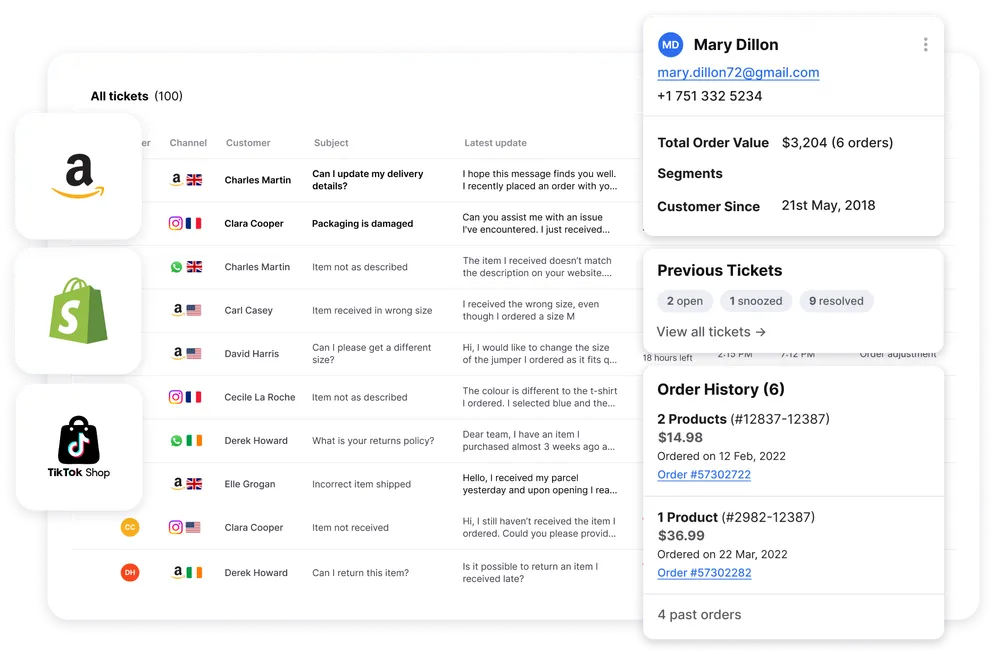Follow the Order #57302282 link
Viewport: 1000px width, 667px height.
coord(704,573)
